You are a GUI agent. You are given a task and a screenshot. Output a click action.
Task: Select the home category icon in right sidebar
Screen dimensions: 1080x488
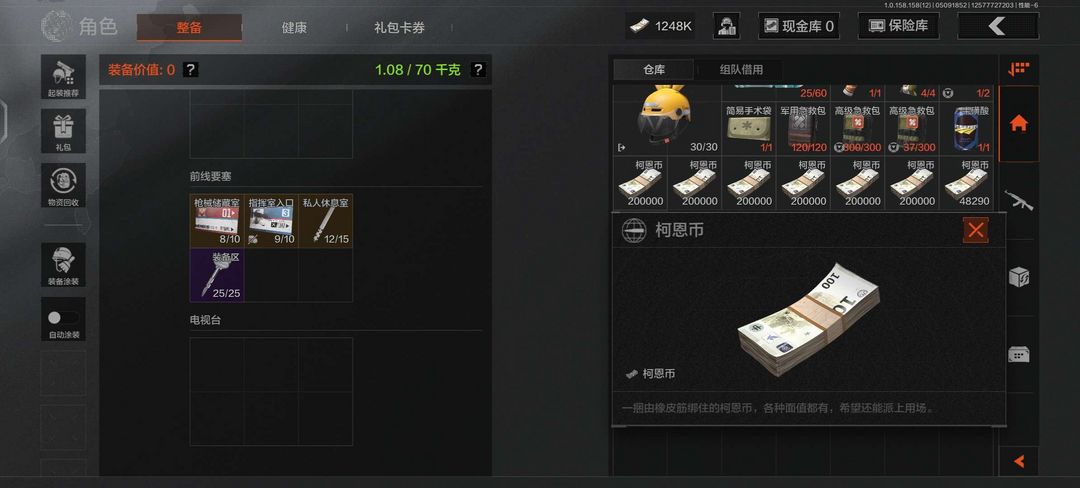pos(1019,124)
